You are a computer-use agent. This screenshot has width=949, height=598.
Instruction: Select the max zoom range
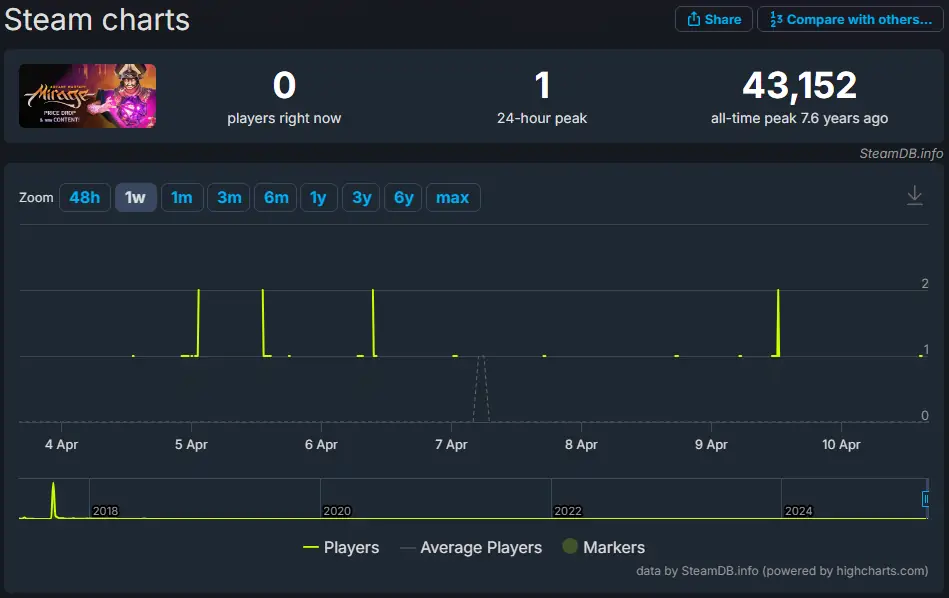click(x=452, y=197)
